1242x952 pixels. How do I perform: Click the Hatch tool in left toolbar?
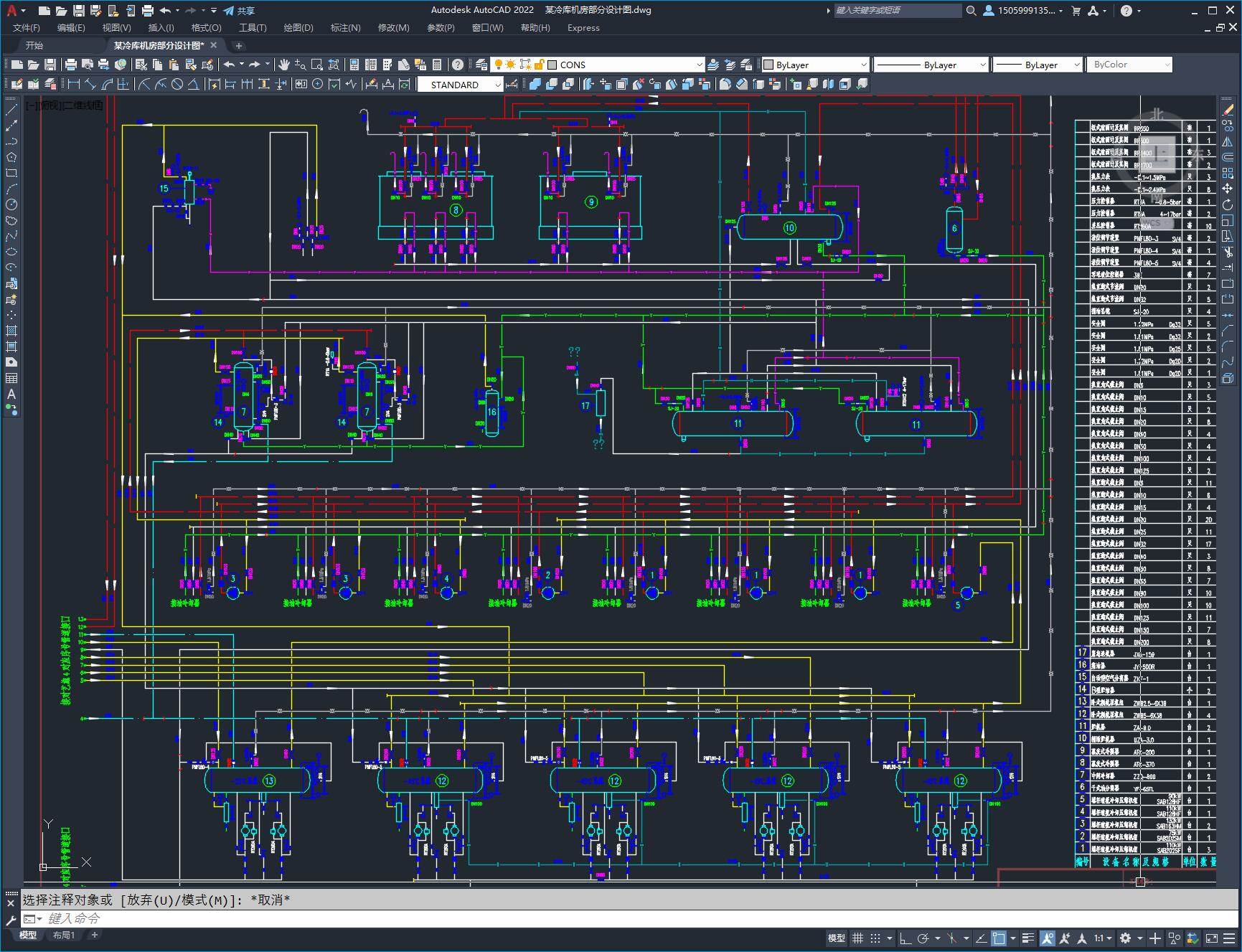(x=11, y=331)
